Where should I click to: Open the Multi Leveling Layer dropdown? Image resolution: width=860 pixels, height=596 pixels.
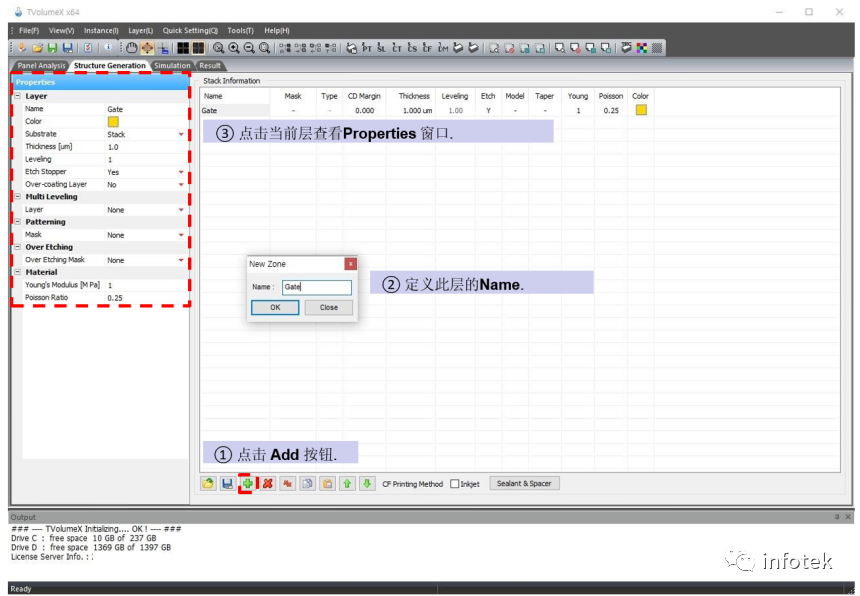(181, 210)
